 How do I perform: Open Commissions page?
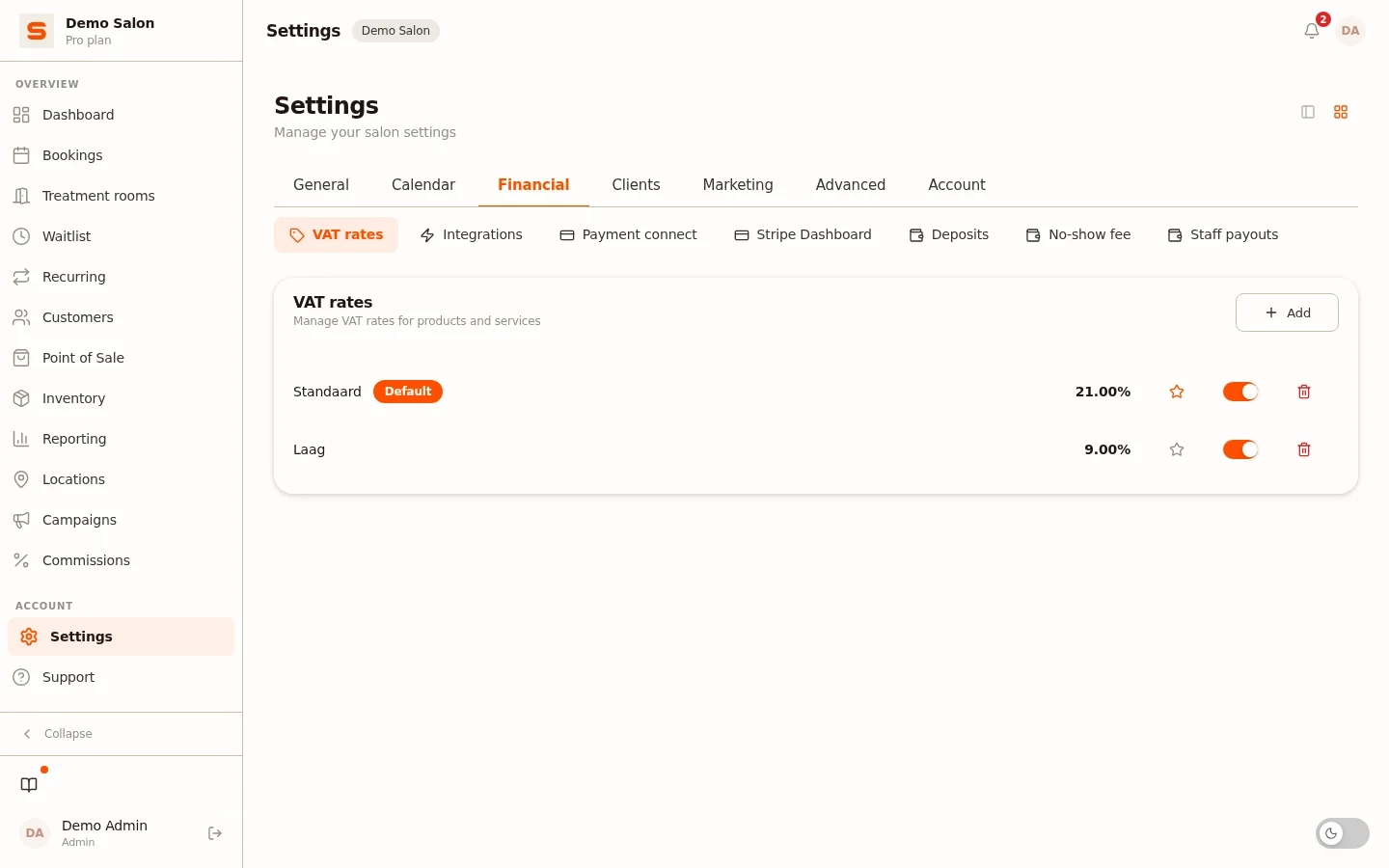[121, 560]
